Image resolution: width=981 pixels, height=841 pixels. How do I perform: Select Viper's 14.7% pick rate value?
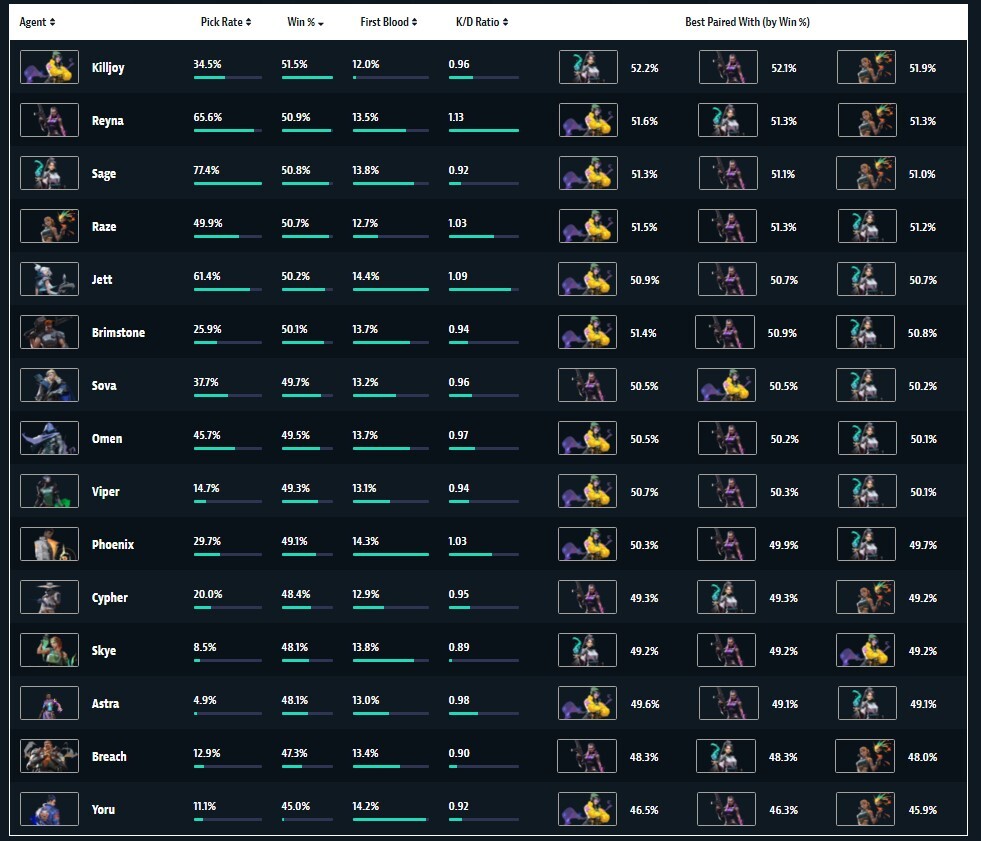coord(206,488)
